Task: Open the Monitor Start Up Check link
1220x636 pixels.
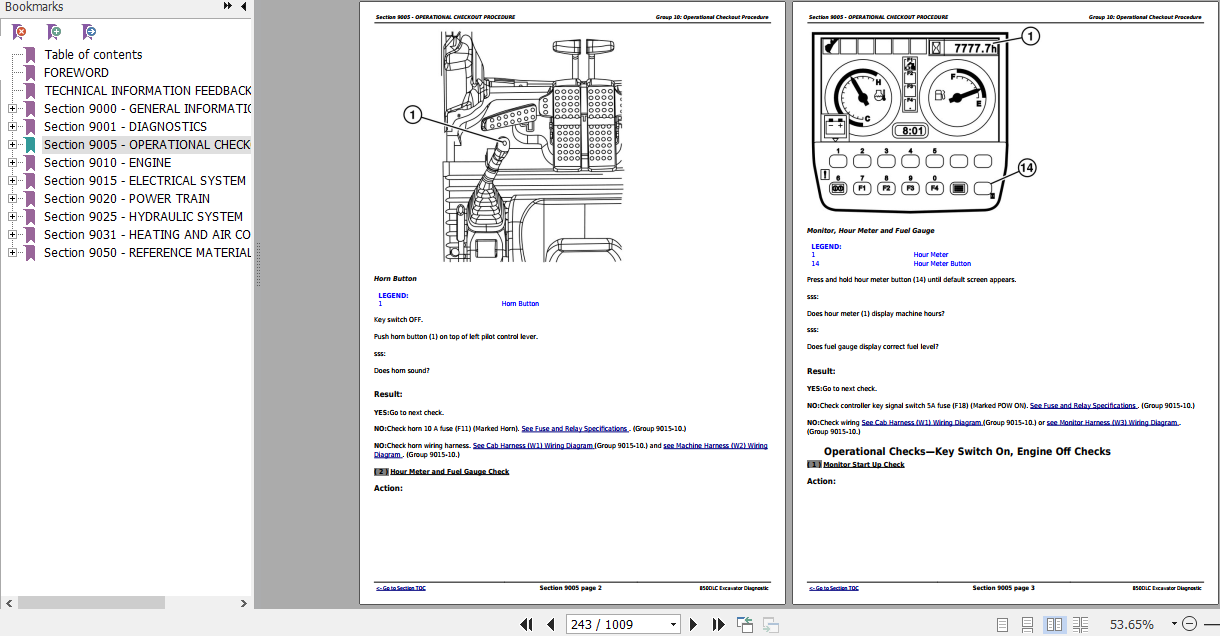Action: click(x=864, y=465)
